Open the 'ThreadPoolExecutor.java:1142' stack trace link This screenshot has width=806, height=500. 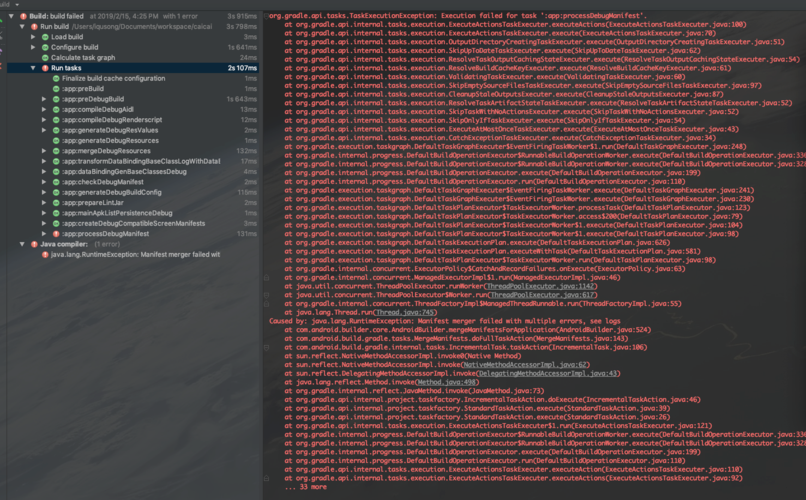pos(540,286)
